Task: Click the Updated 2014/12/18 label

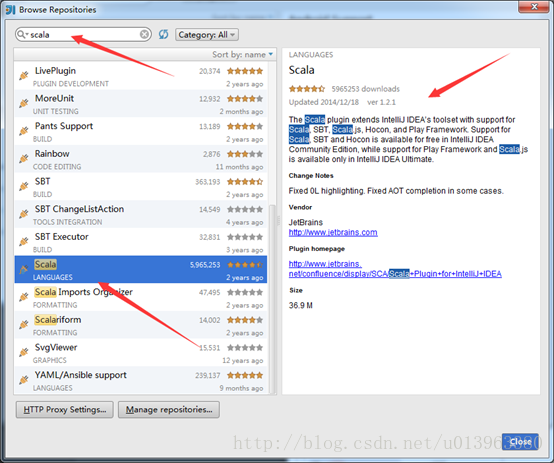Action: (x=324, y=102)
